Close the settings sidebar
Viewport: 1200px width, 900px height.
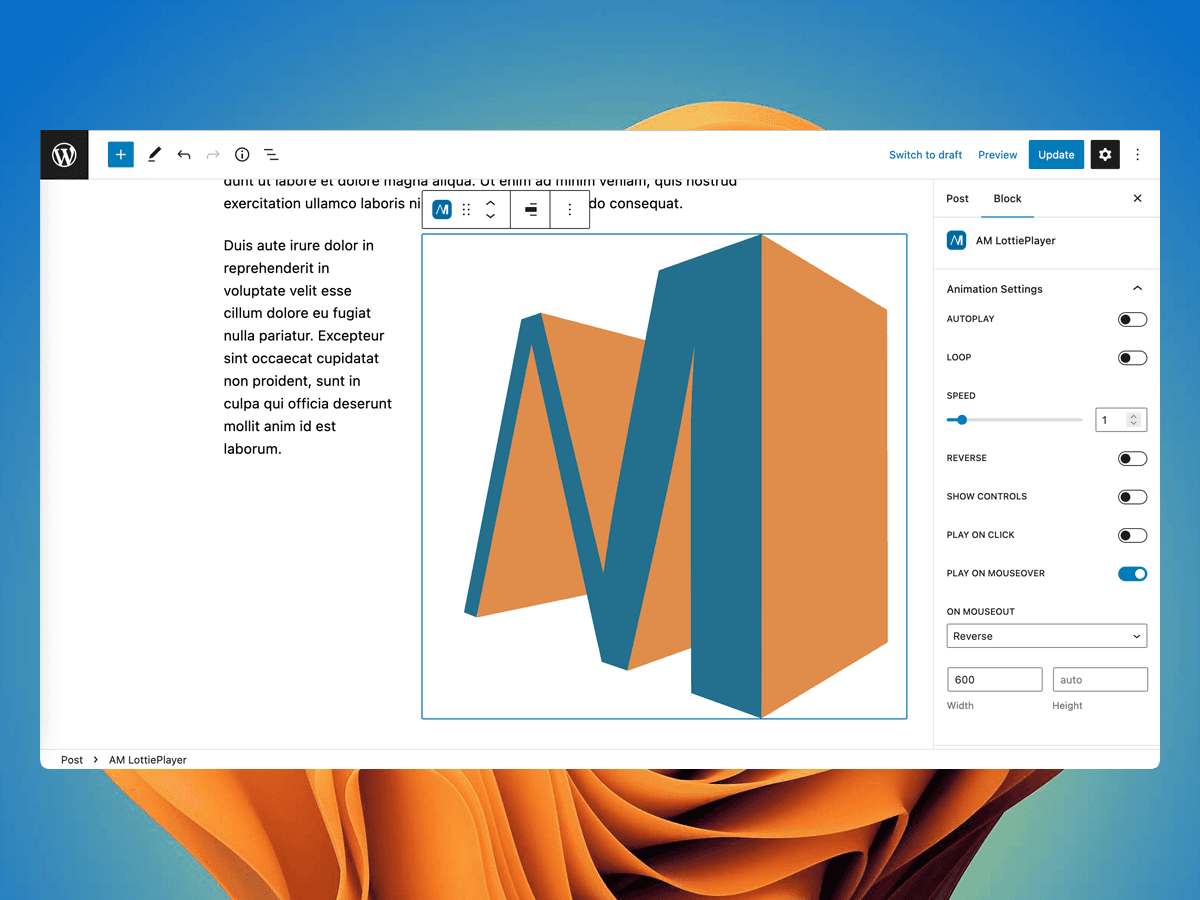click(x=1137, y=198)
